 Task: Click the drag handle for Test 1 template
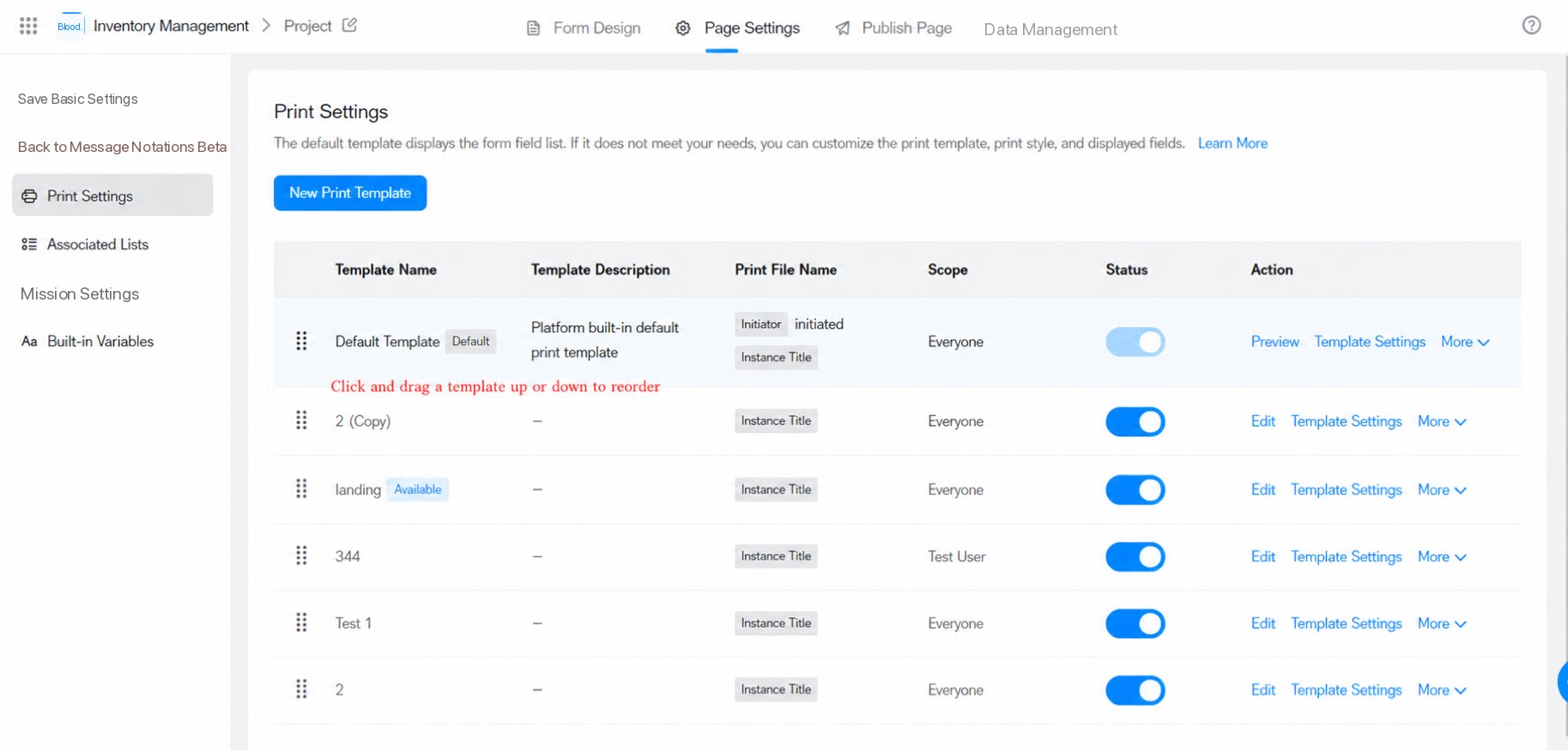click(x=301, y=623)
